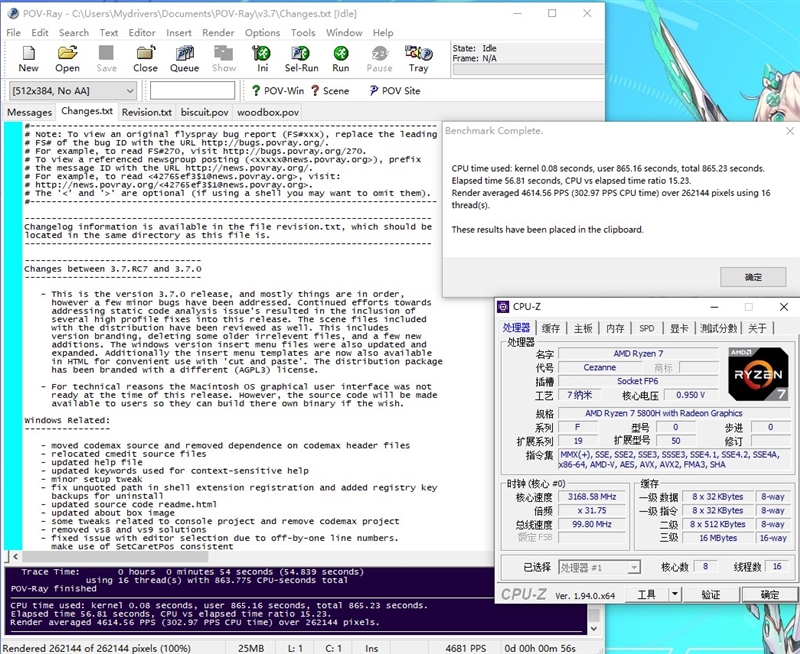
Task: Switch to CPU-Z 缓存 cache tab
Action: 551,328
